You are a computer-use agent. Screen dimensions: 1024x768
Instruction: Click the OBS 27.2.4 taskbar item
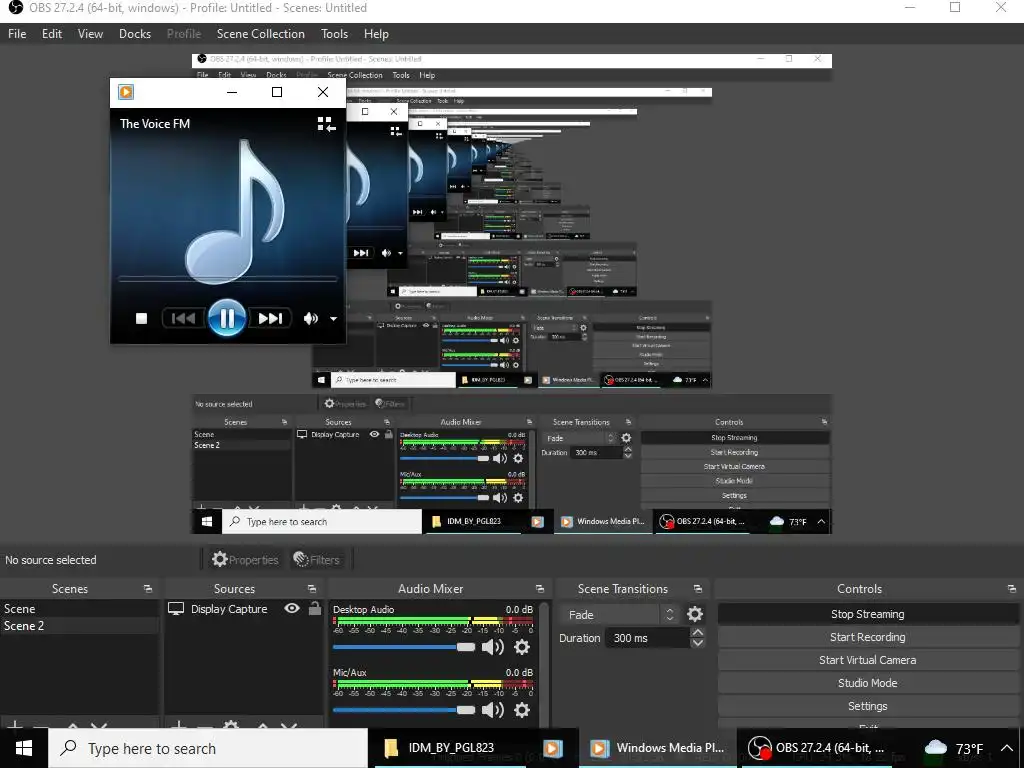tap(816, 748)
